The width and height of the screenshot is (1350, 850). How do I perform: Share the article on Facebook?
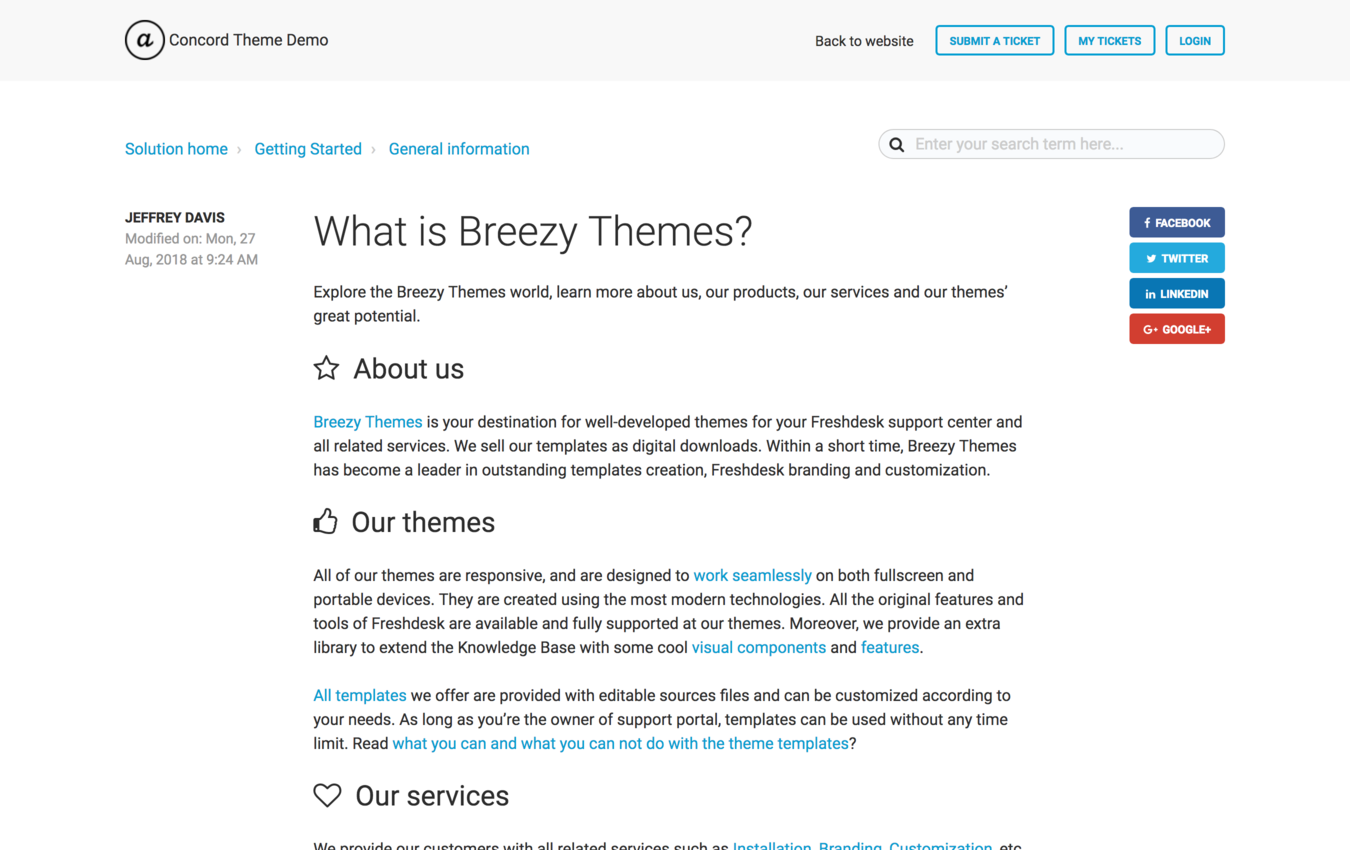1176,223
